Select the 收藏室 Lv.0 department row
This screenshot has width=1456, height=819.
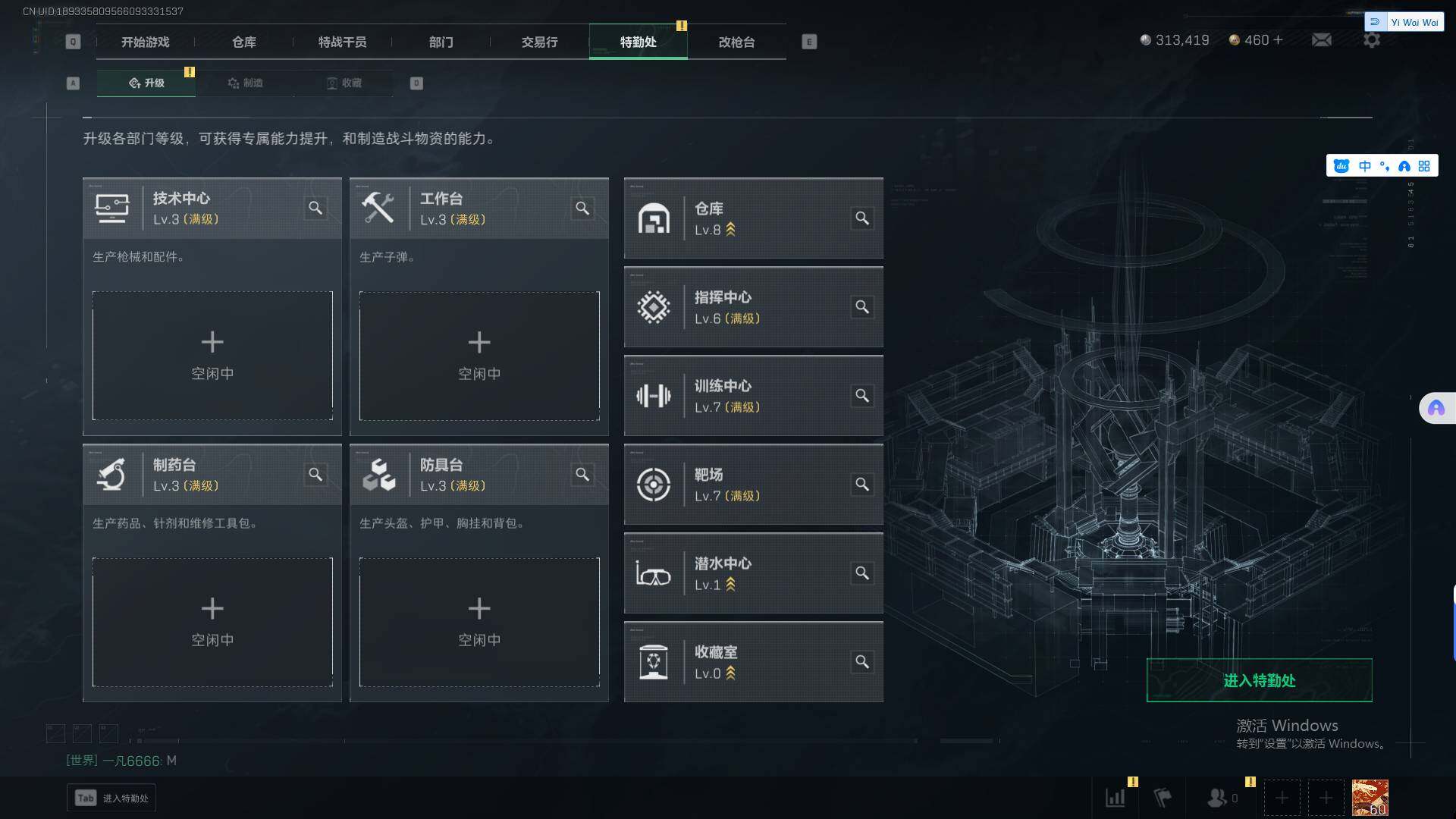(753, 662)
